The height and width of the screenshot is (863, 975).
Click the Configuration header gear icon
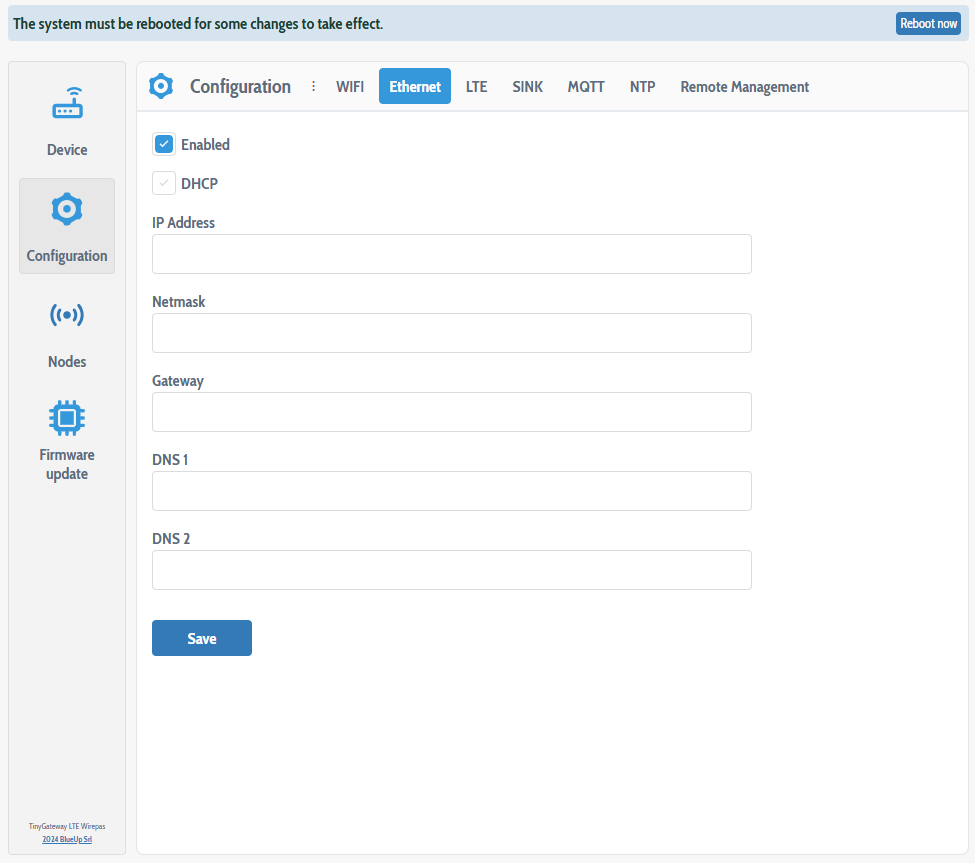coord(161,87)
